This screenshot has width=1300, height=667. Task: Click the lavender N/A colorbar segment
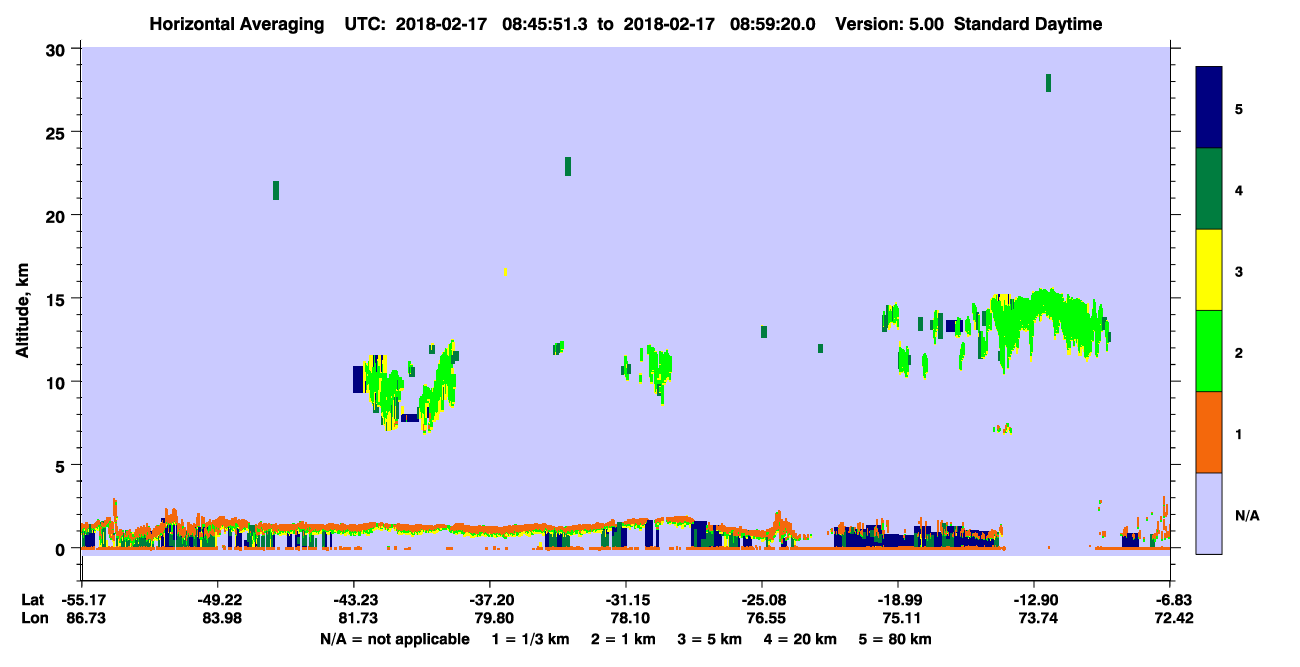[1209, 513]
